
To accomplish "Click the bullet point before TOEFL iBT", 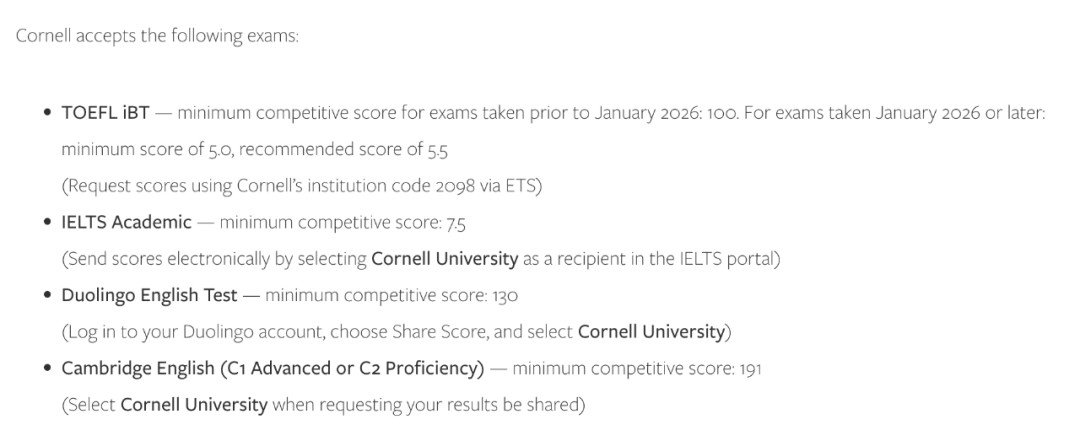I will tap(47, 113).
